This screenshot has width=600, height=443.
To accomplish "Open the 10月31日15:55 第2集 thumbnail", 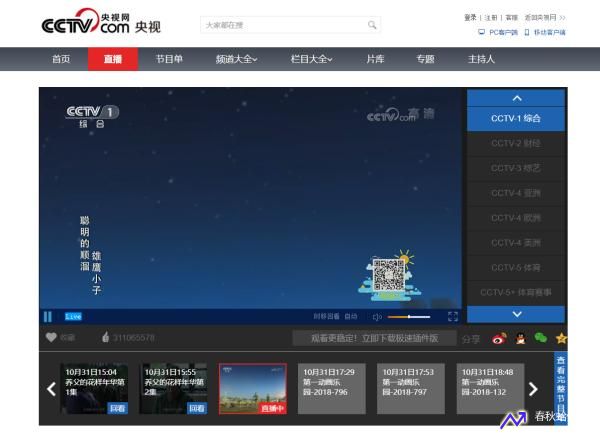I will tap(173, 389).
